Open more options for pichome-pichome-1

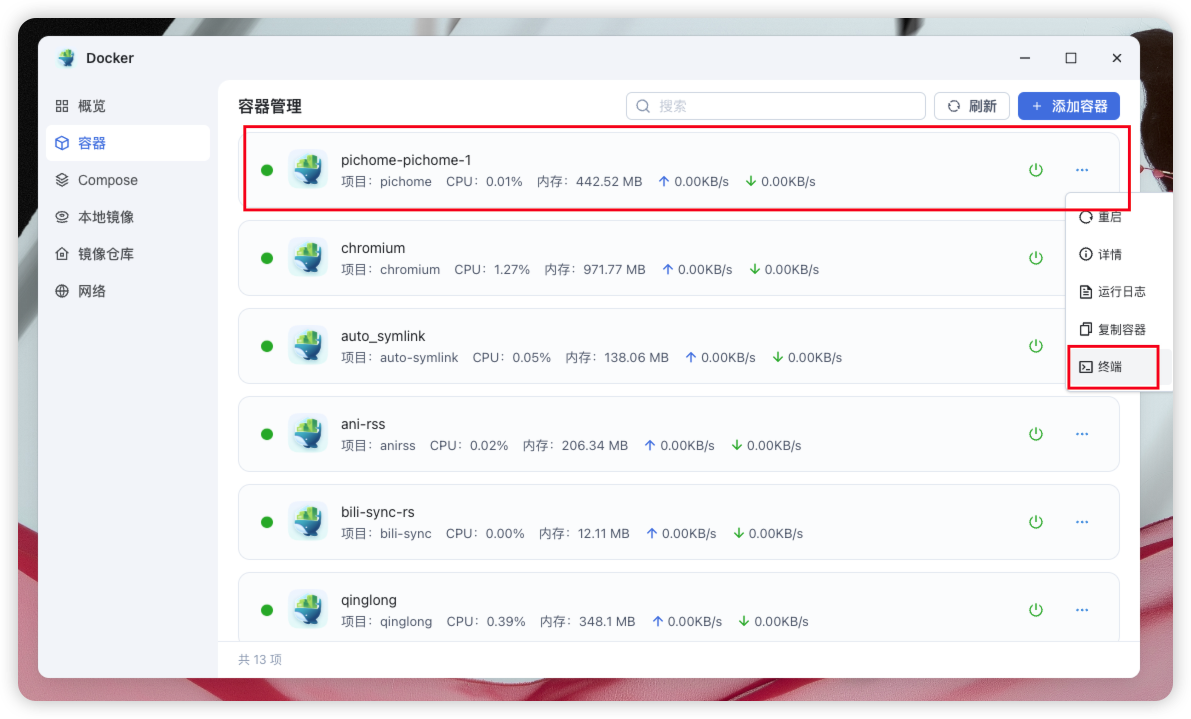(1082, 170)
